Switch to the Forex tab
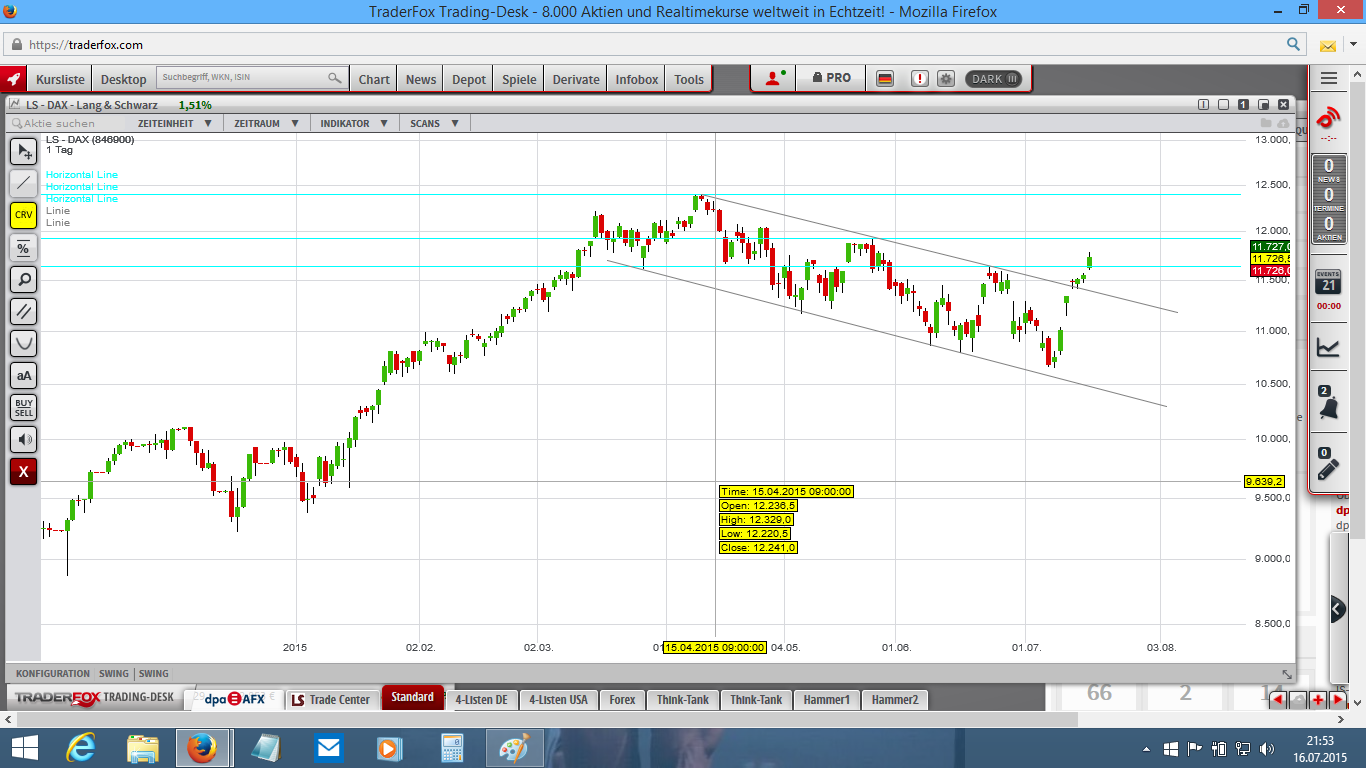1366x768 pixels. tap(622, 700)
